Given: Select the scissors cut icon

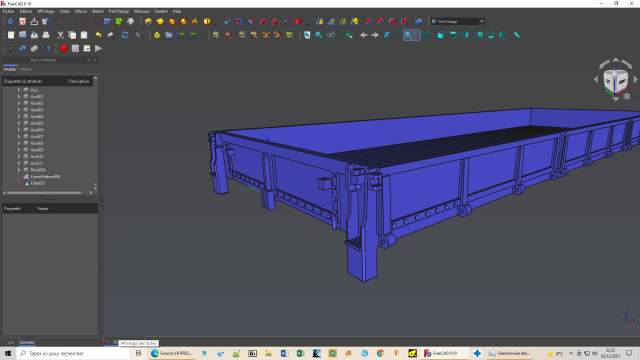Looking at the screenshot, I should (x=60, y=35).
